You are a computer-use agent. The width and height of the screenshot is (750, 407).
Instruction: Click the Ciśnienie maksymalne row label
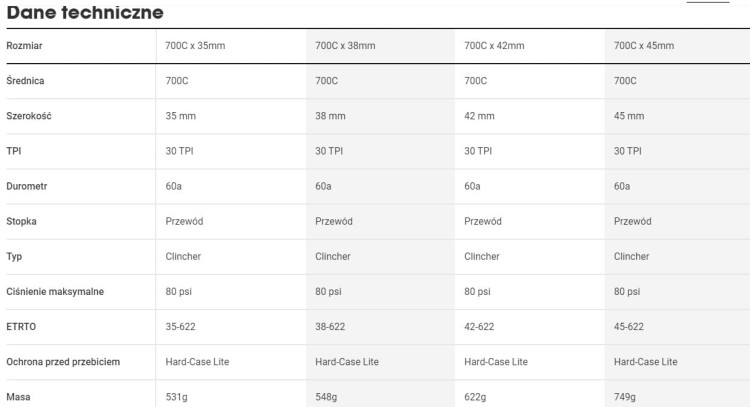(55, 292)
